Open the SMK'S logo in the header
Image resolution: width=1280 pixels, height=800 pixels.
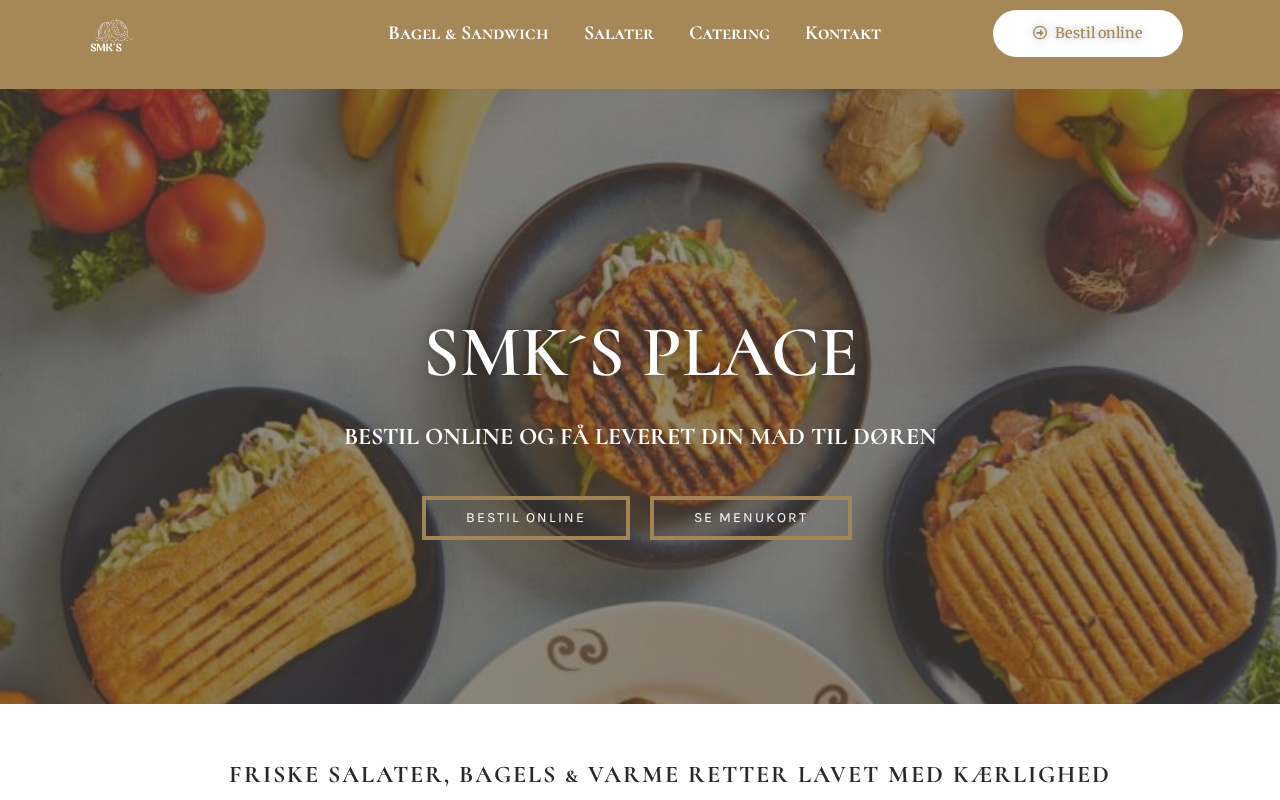point(111,36)
